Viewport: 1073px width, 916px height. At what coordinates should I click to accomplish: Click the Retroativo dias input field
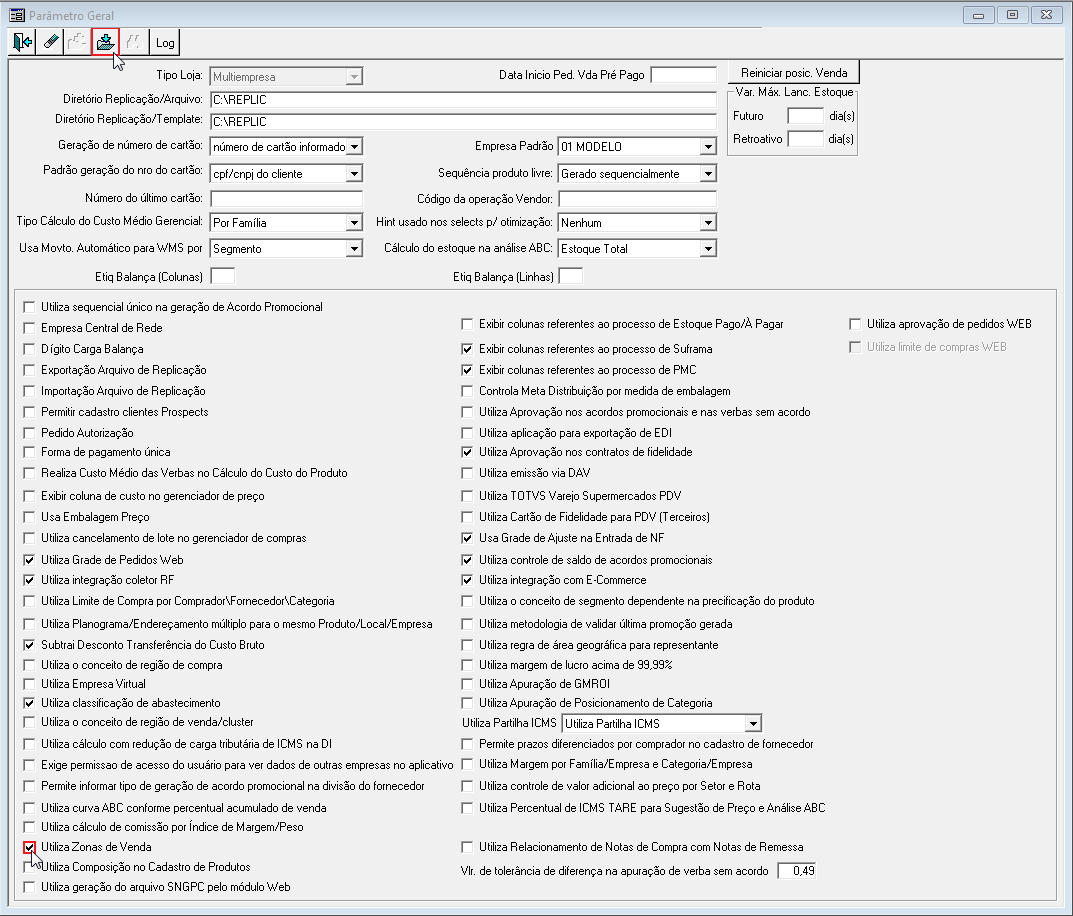click(x=805, y=139)
